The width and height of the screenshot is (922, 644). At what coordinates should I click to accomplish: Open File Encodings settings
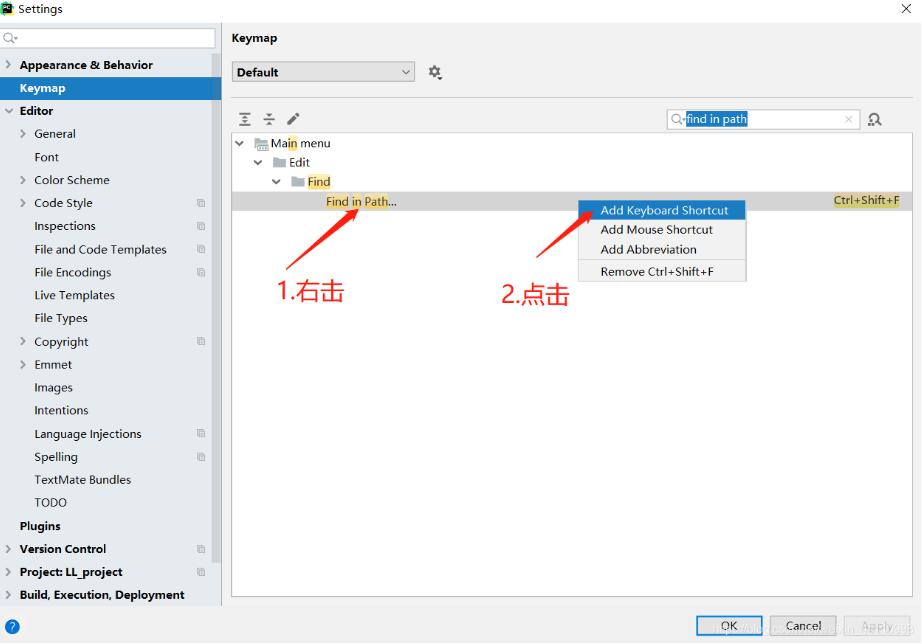[72, 272]
